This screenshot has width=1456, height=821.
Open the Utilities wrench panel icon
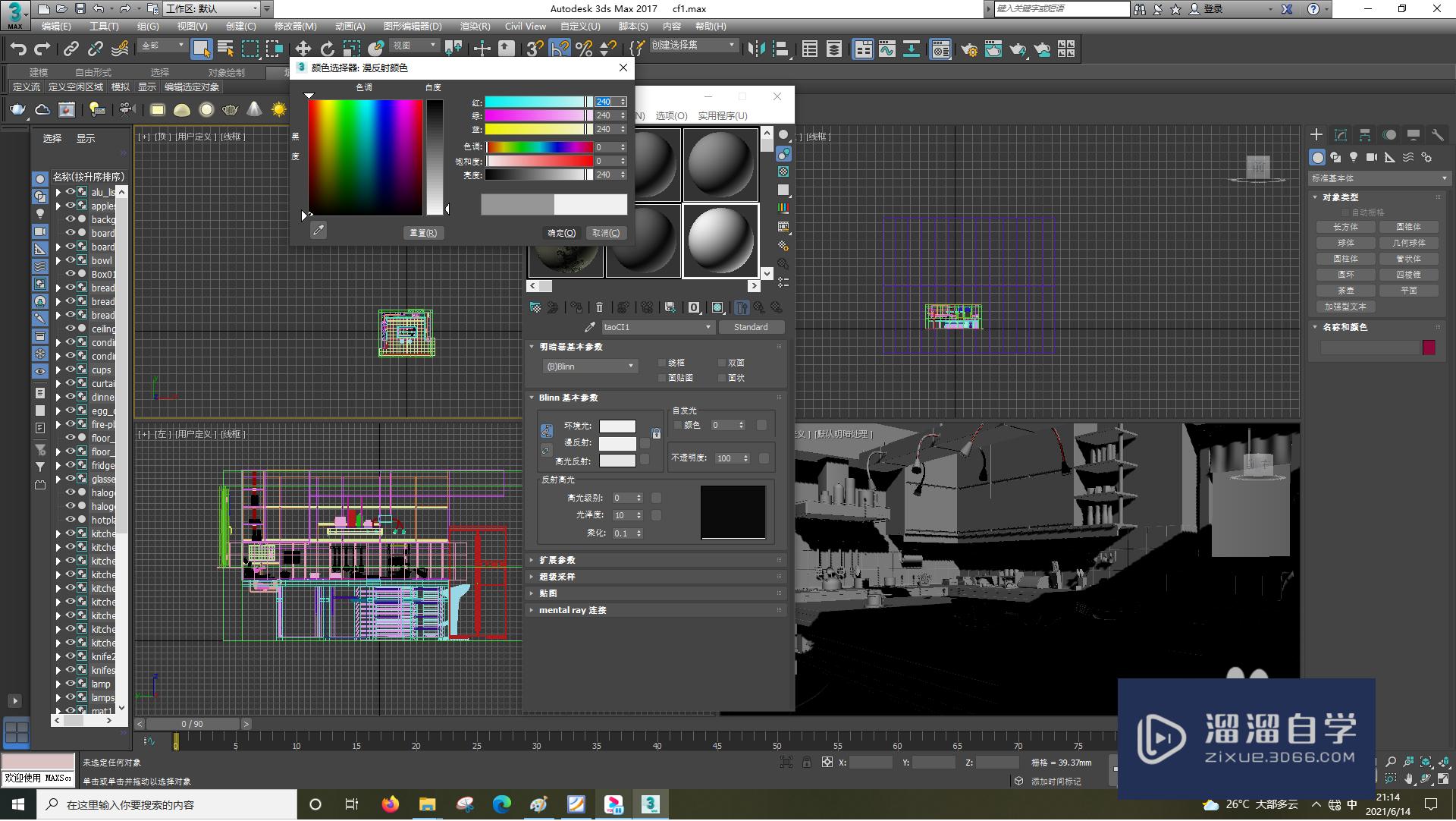pyautogui.click(x=1438, y=135)
